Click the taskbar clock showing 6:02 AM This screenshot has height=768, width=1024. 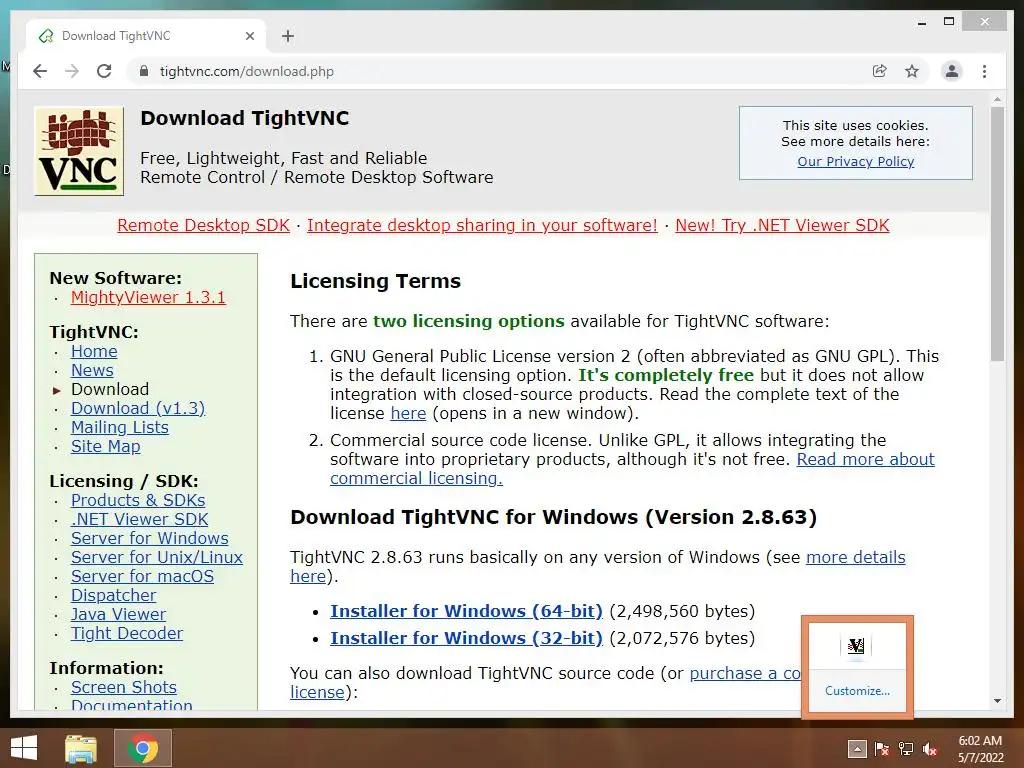[980, 749]
